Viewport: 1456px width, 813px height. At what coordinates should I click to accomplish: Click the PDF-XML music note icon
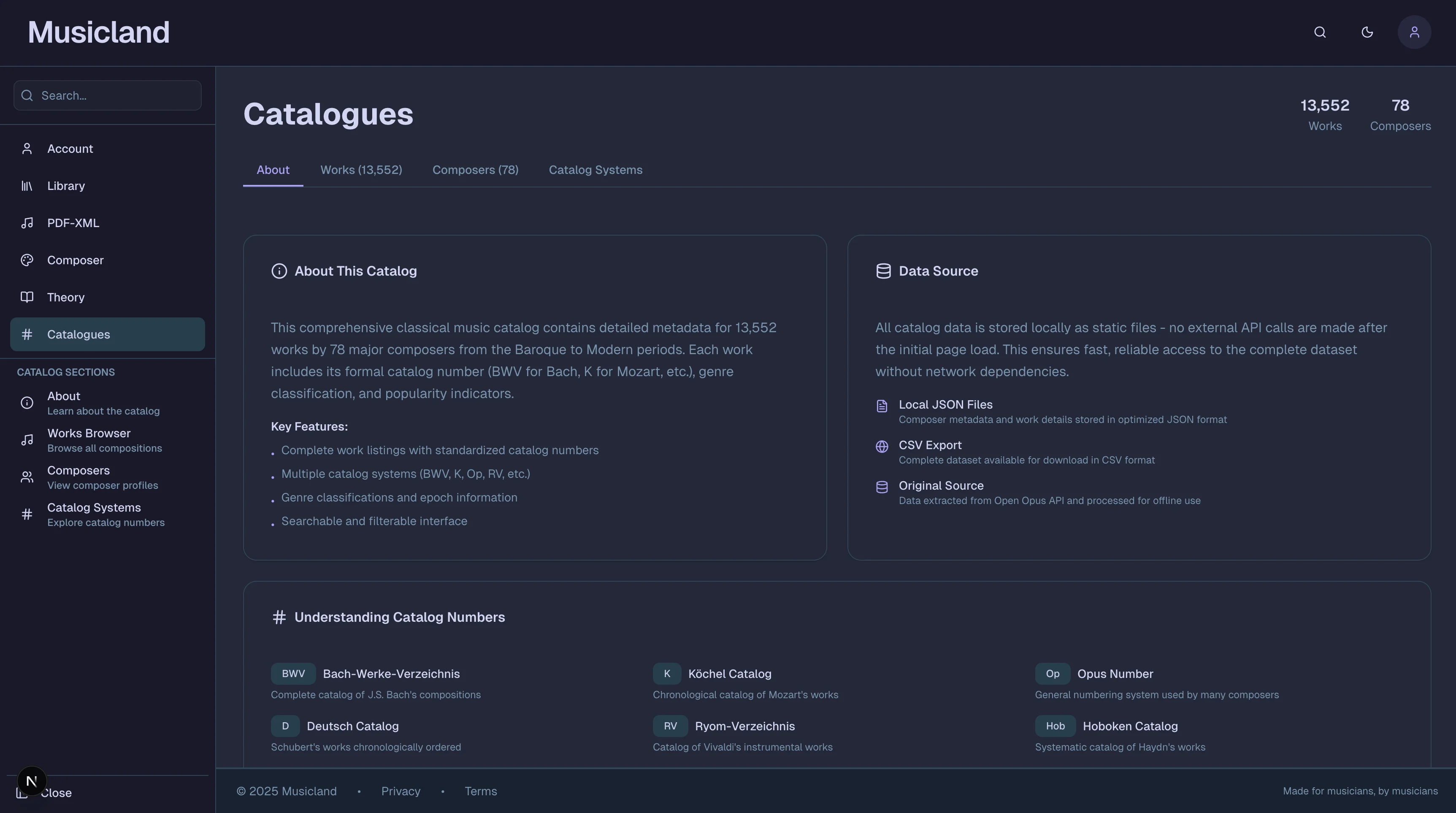pos(27,223)
